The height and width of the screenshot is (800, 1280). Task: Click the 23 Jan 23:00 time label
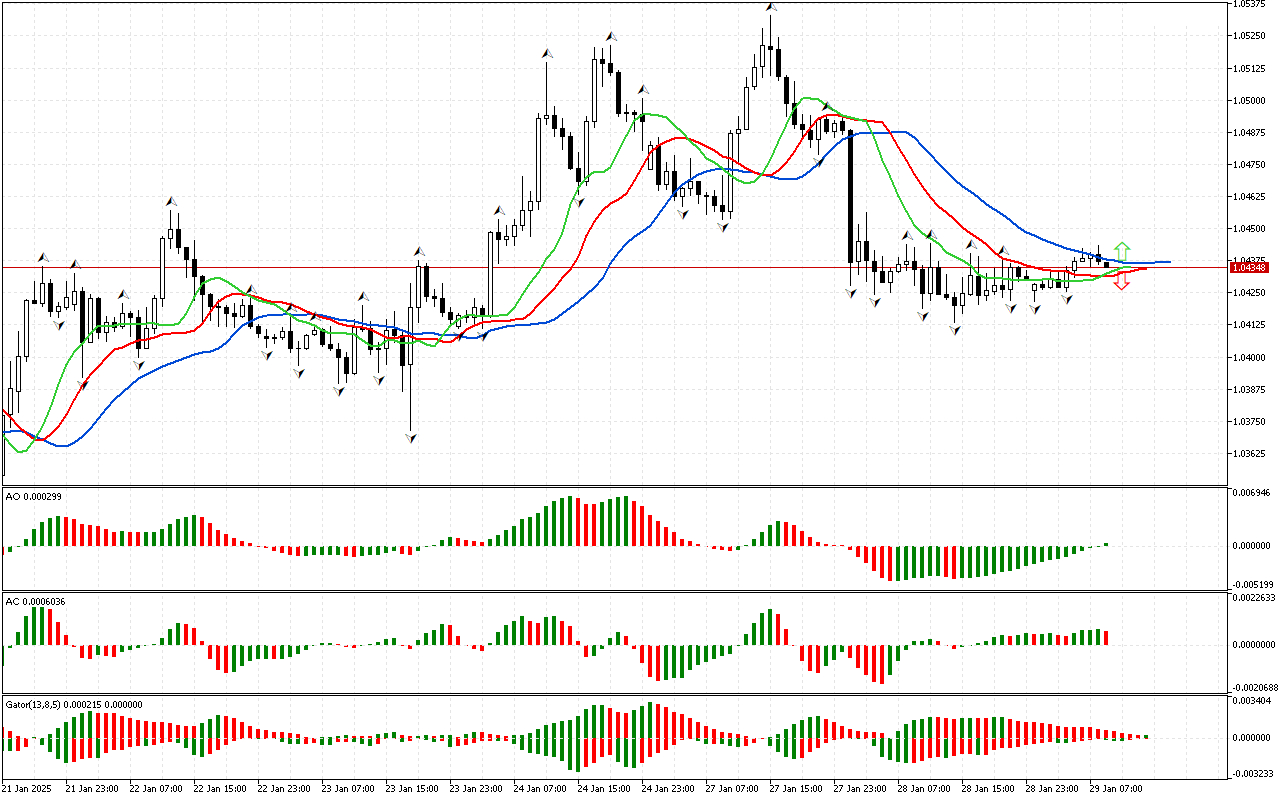[476, 789]
